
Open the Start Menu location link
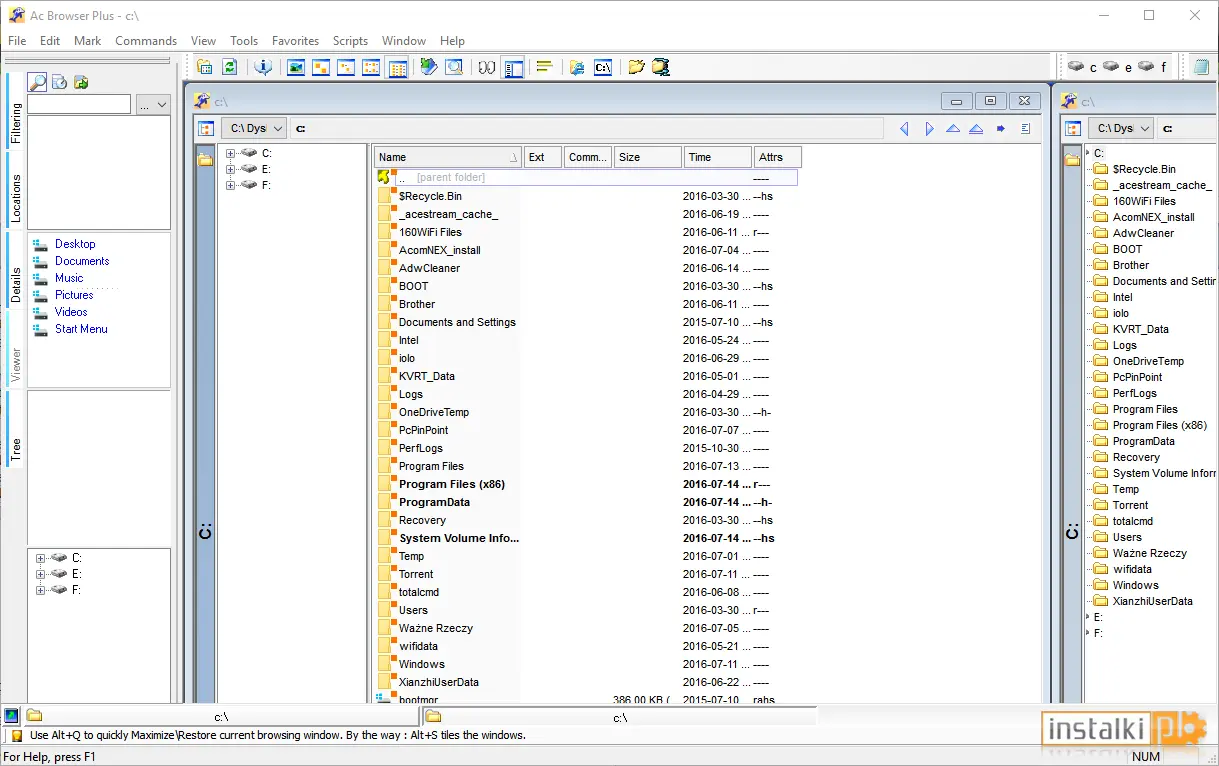click(81, 329)
